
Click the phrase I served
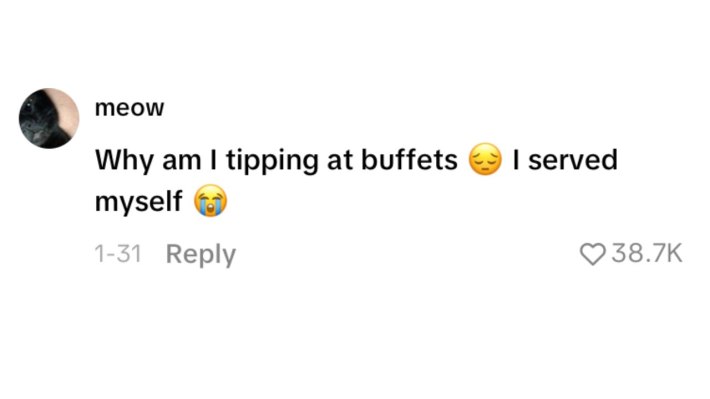(x=565, y=159)
